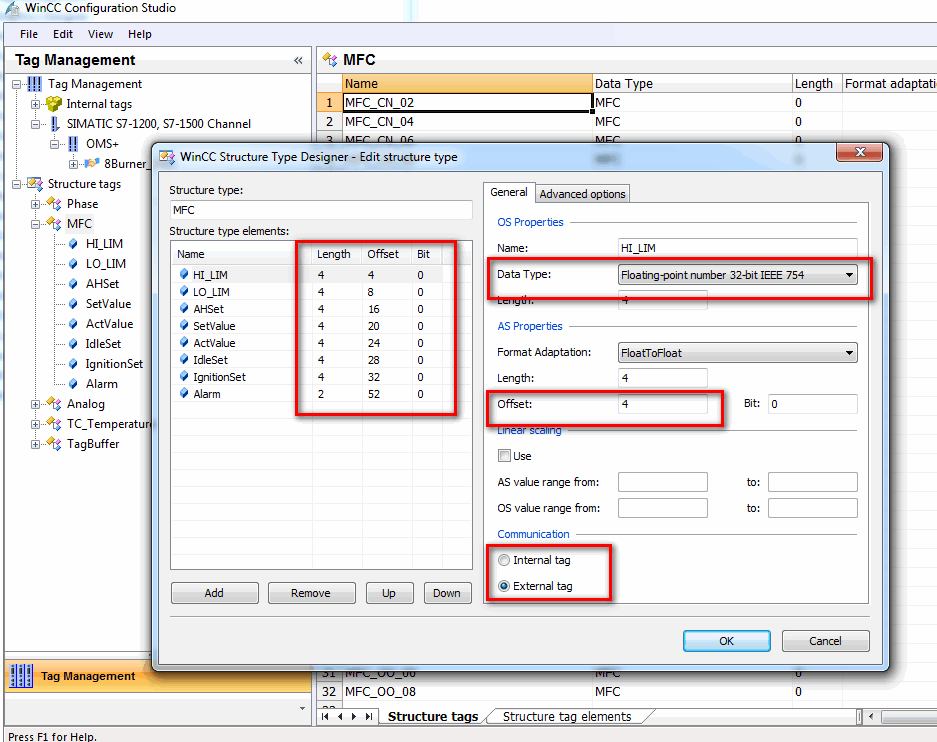This screenshot has height=742, width=937.
Task: Click the Remove button
Action: pyautogui.click(x=311, y=593)
